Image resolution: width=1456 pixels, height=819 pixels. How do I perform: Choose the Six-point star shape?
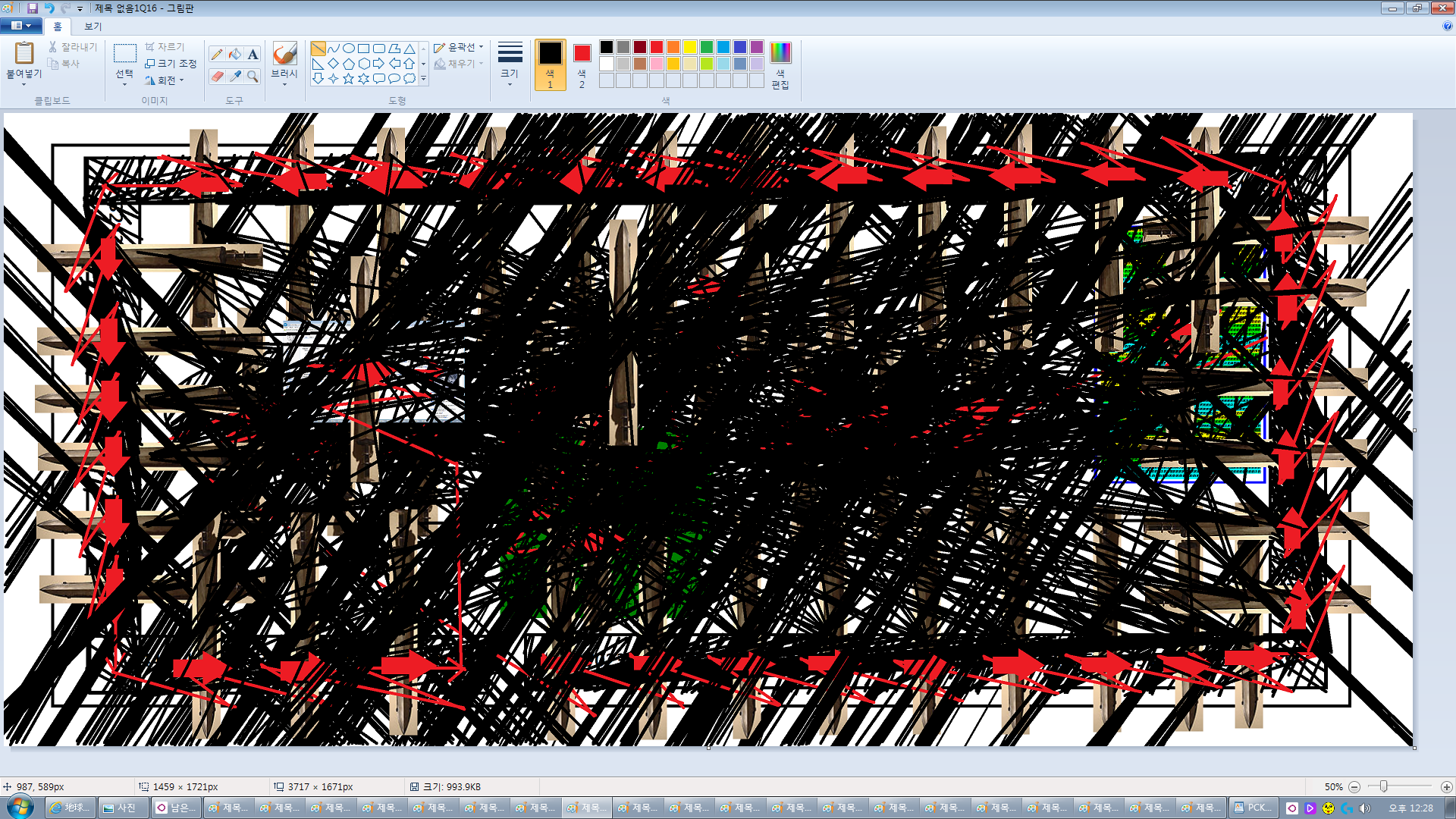pos(364,78)
